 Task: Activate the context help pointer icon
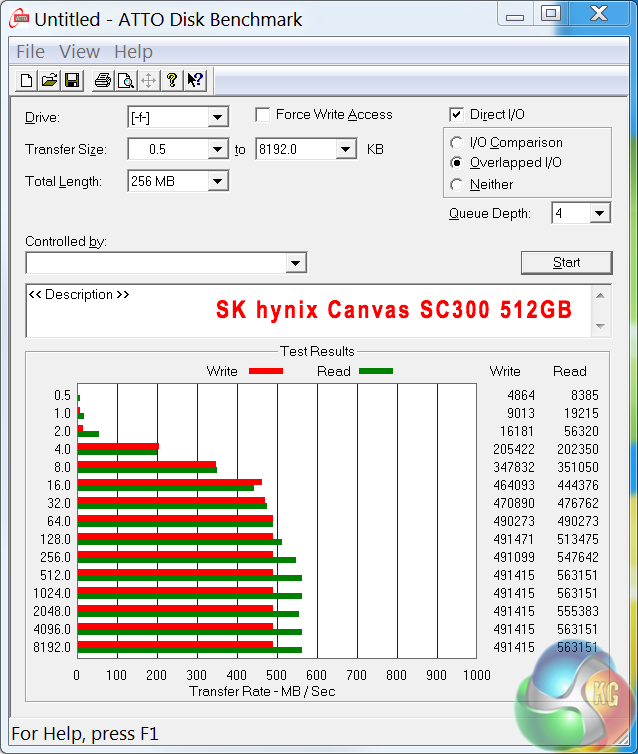195,81
